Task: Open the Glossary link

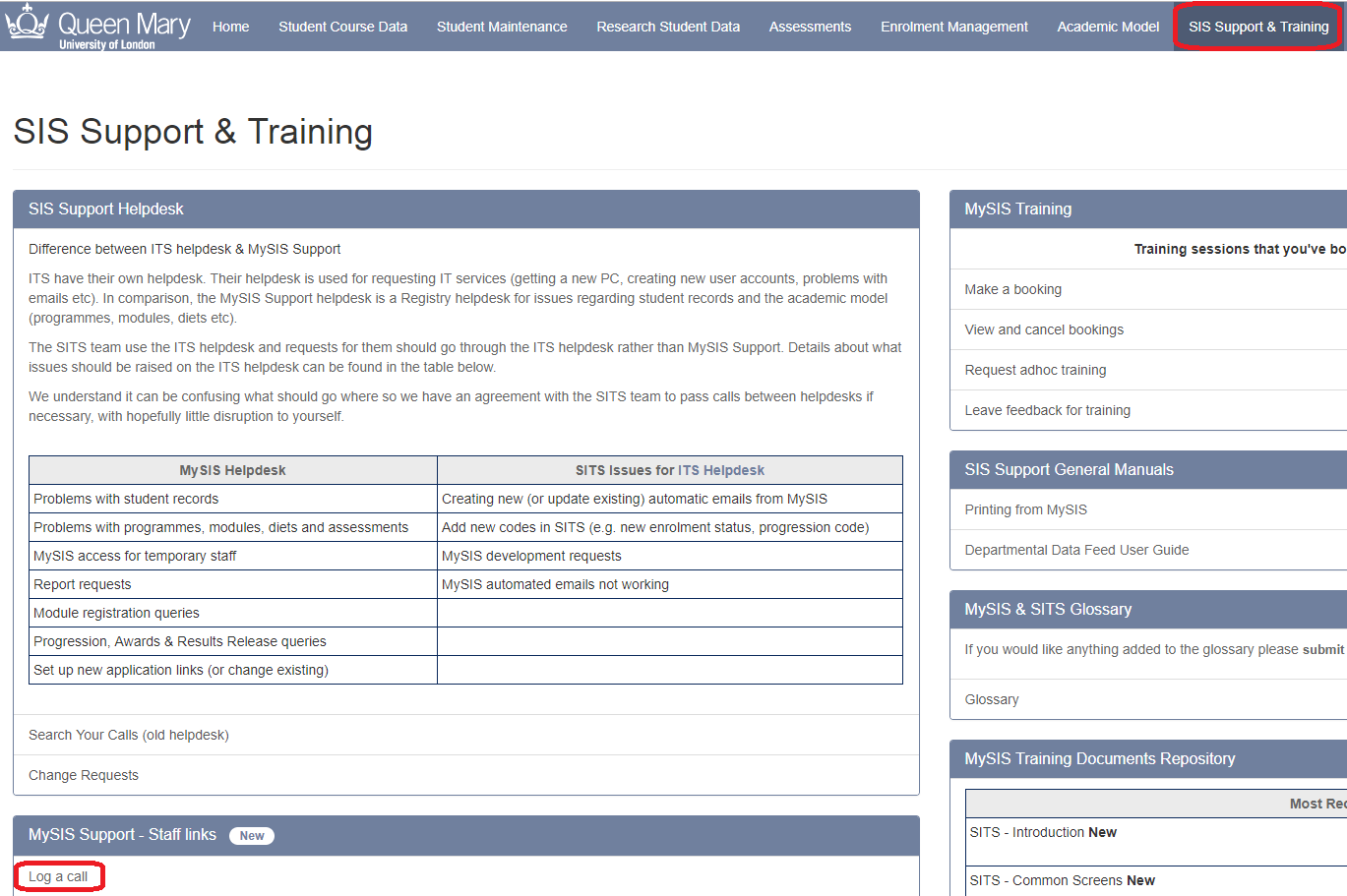Action: pyautogui.click(x=992, y=699)
